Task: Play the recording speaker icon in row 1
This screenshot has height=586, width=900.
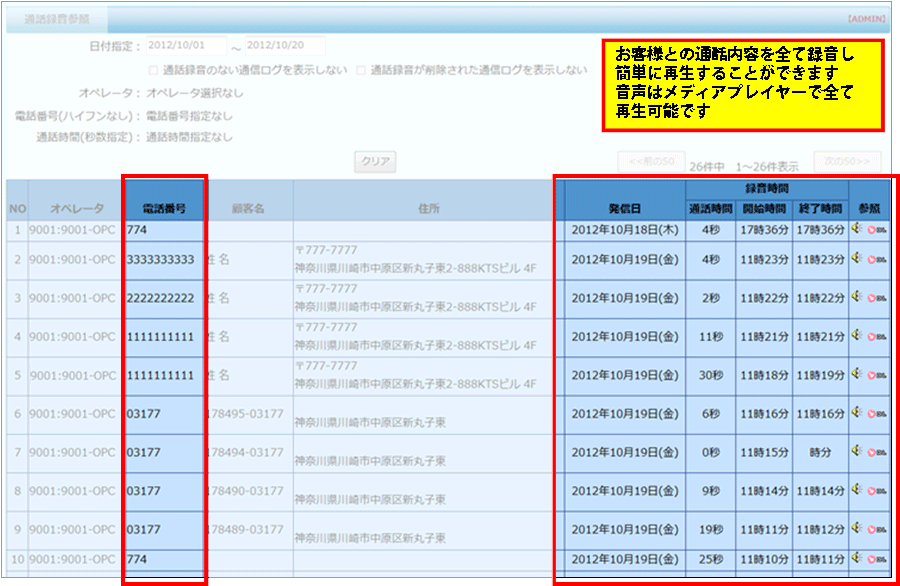Action: pos(857,229)
